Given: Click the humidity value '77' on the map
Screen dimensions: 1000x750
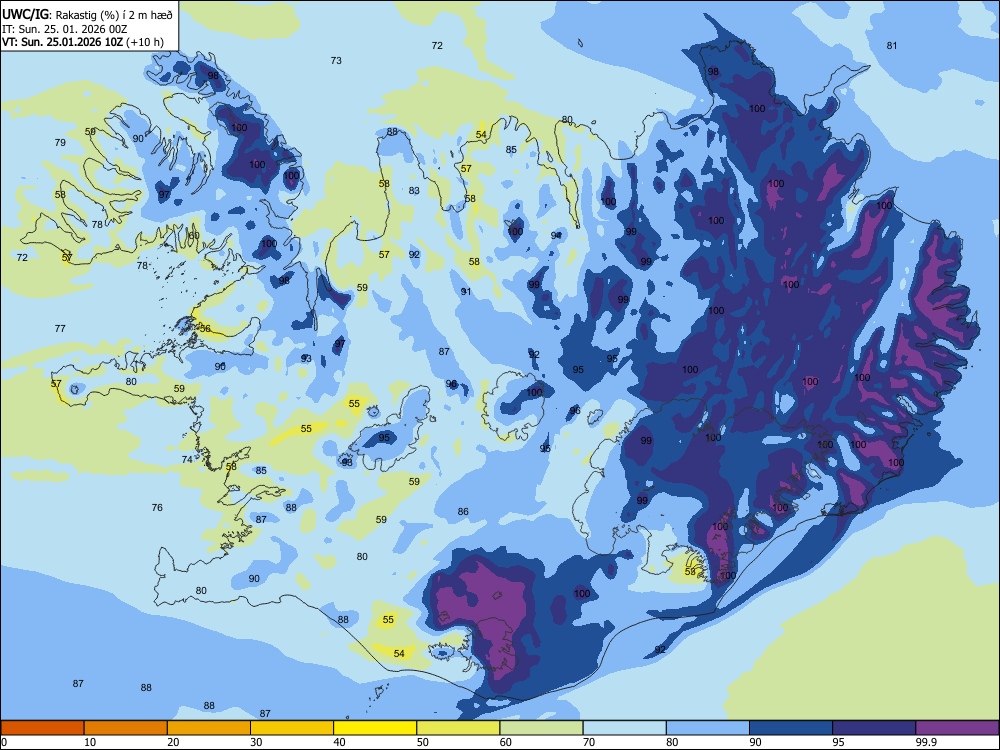Looking at the screenshot, I should point(60,328).
